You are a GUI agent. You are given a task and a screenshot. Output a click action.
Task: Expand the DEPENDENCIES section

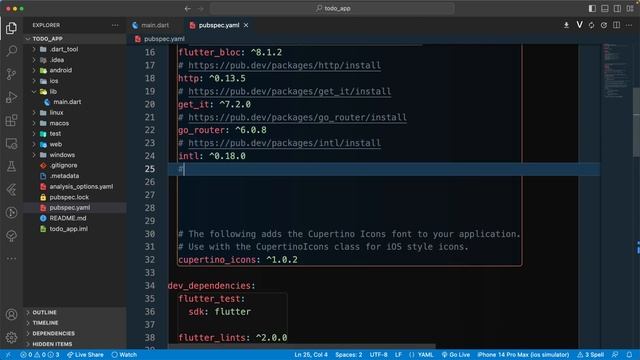click(x=75, y=333)
